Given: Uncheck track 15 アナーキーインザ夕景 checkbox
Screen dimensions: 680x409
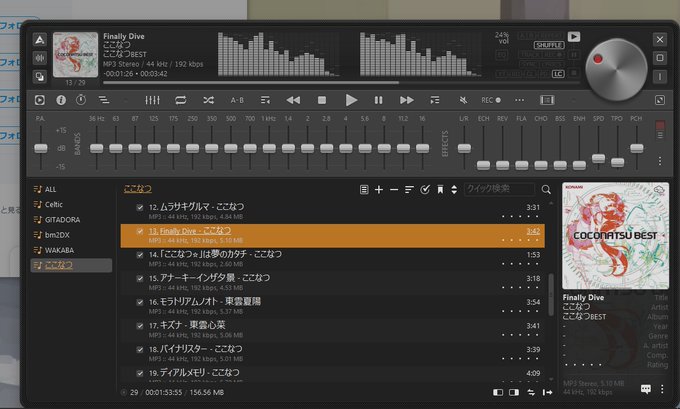Looking at the screenshot, I should (x=140, y=278).
